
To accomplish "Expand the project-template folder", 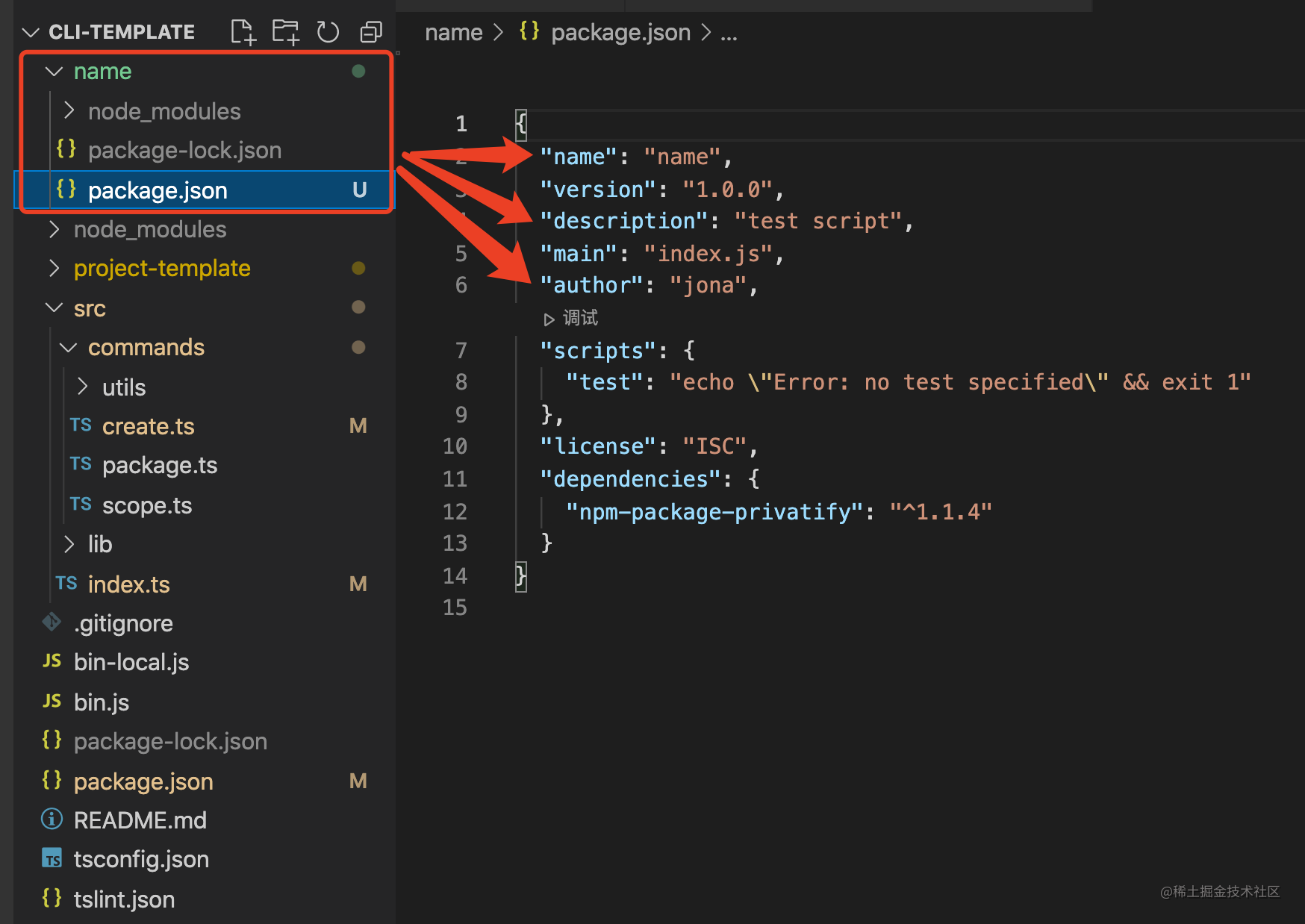I will [x=54, y=268].
